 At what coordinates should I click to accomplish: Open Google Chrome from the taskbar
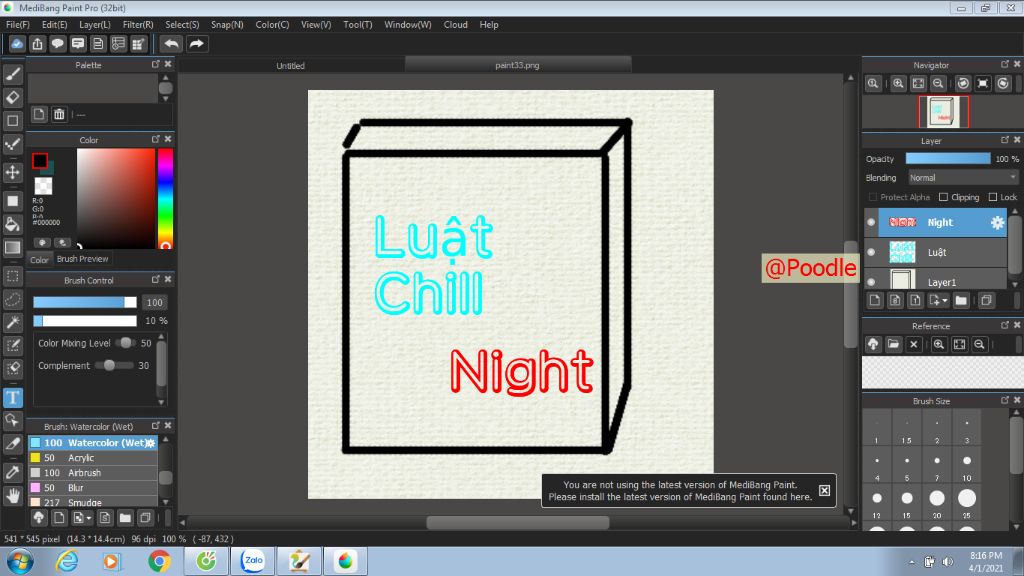pos(159,561)
